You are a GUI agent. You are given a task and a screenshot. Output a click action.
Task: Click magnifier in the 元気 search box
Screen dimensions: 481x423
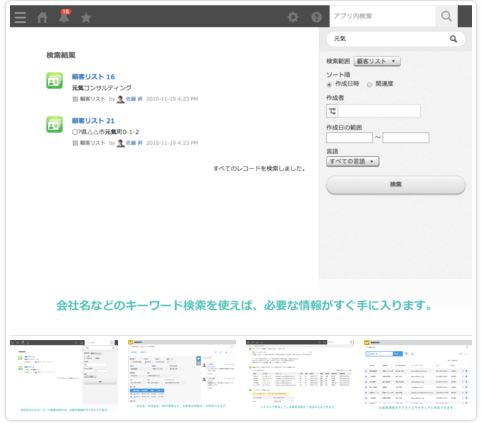click(x=453, y=39)
